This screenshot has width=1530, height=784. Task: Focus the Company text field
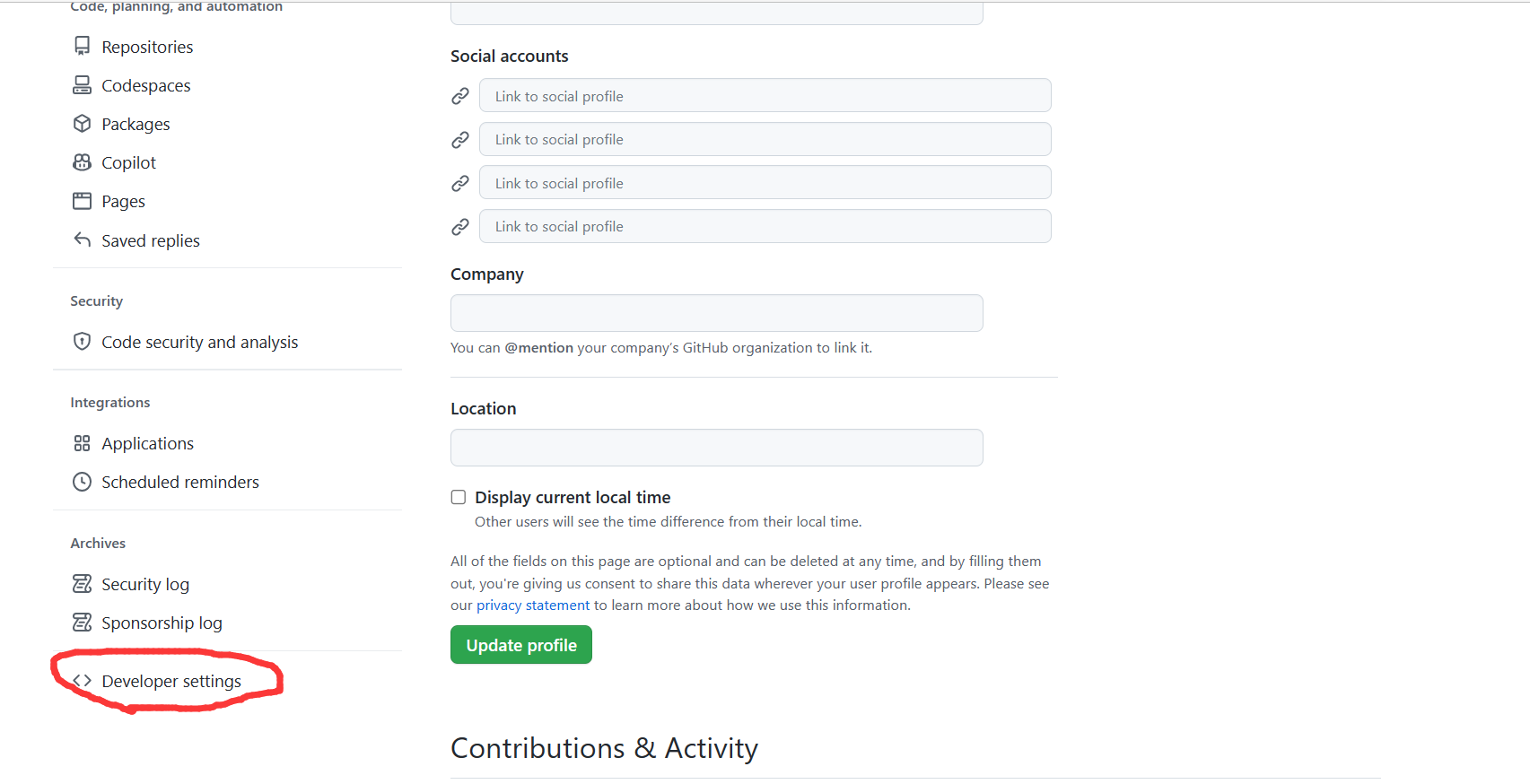tap(716, 313)
